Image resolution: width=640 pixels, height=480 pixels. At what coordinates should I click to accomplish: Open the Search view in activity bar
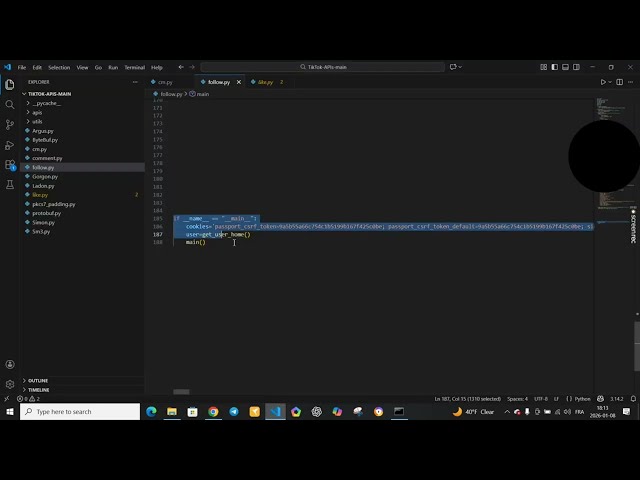pos(10,104)
